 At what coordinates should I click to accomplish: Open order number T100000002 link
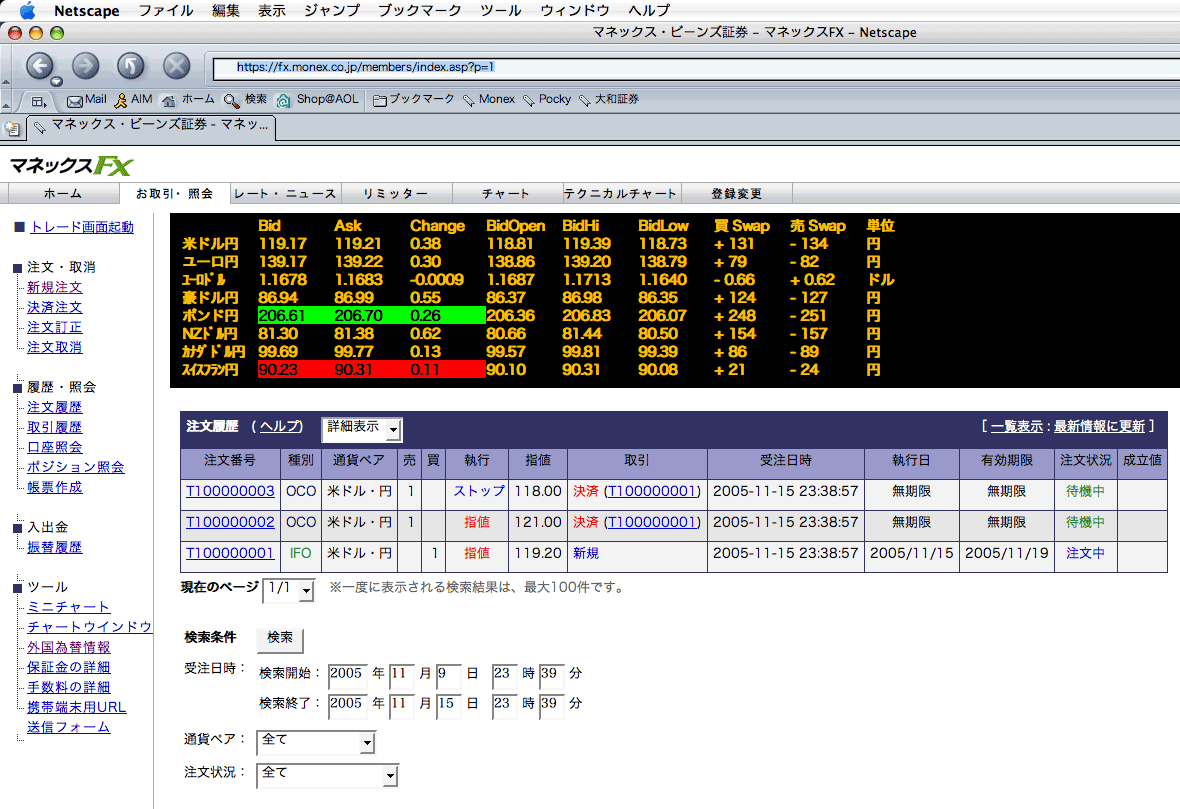coord(230,522)
